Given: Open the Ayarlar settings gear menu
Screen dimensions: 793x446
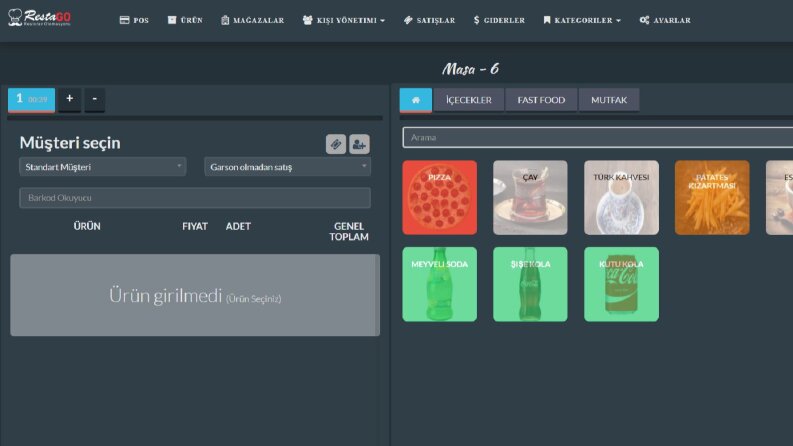Looking at the screenshot, I should pos(665,20).
